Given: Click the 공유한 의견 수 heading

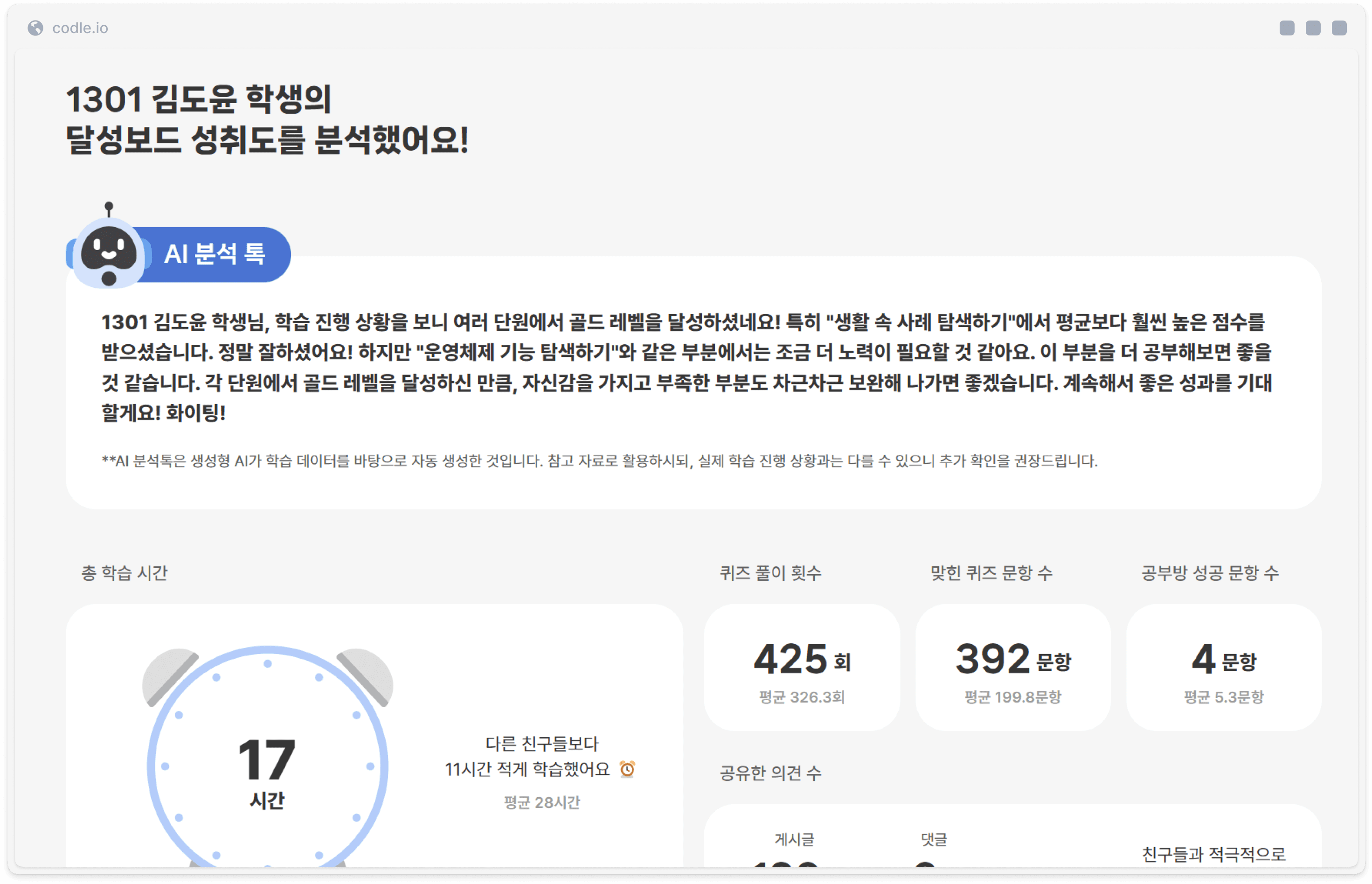Looking at the screenshot, I should click(x=770, y=773).
